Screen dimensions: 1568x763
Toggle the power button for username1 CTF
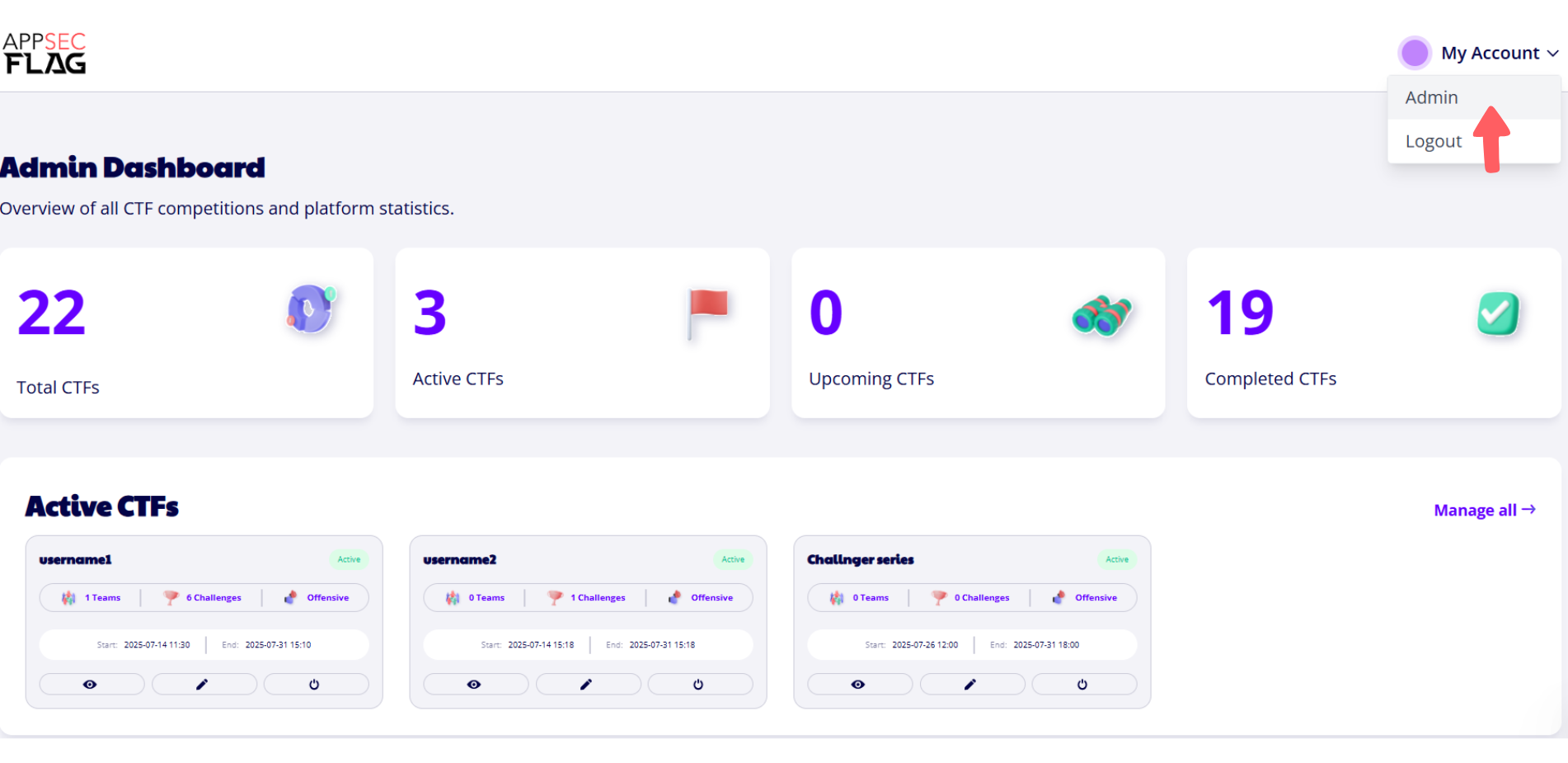coord(316,684)
